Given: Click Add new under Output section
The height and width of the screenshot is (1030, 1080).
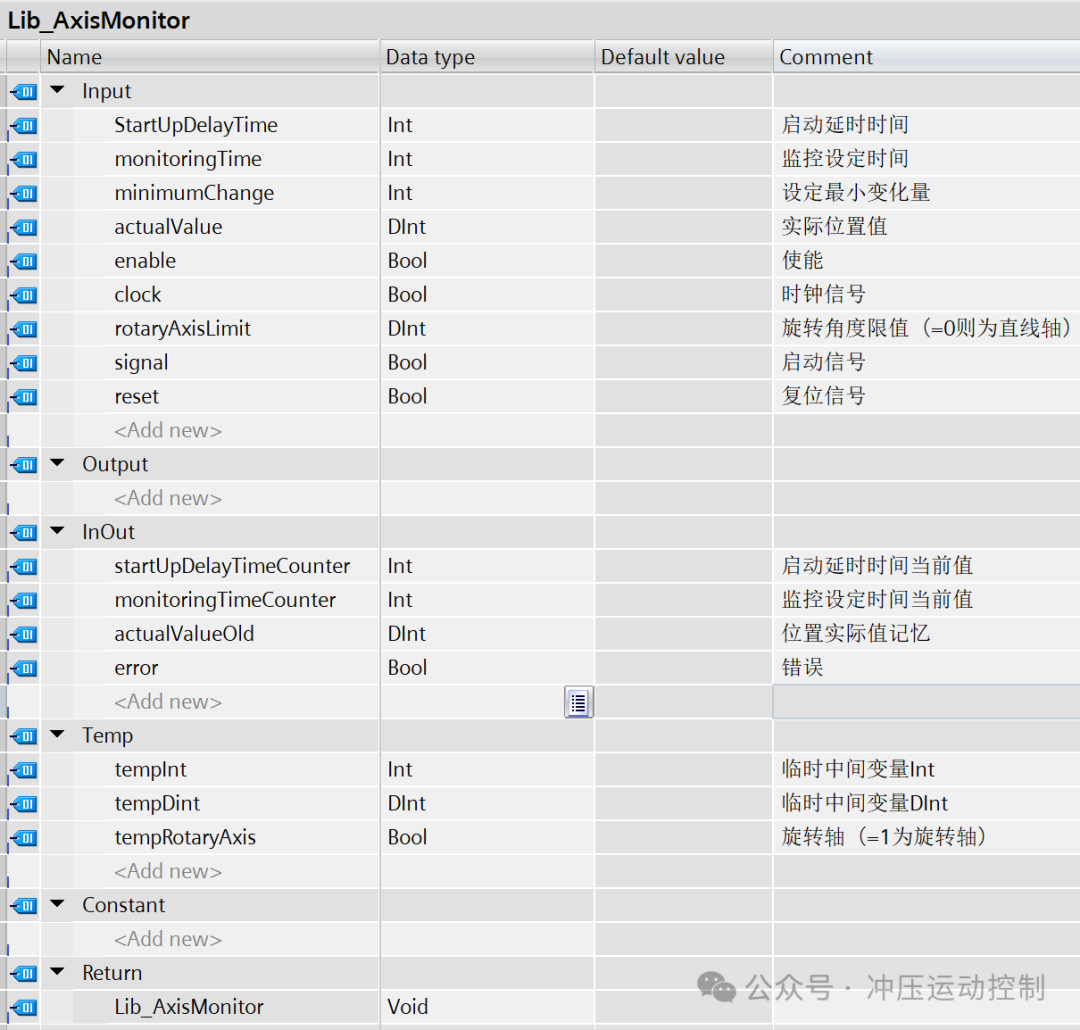Looking at the screenshot, I should 168,498.
